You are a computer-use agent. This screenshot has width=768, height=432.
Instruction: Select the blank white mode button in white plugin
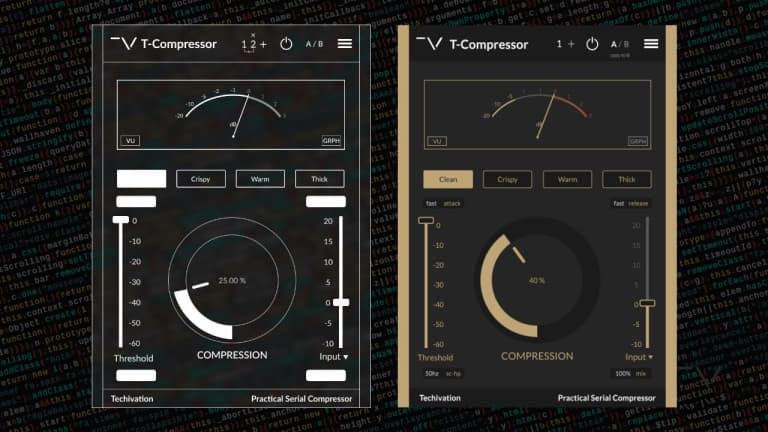[142, 179]
